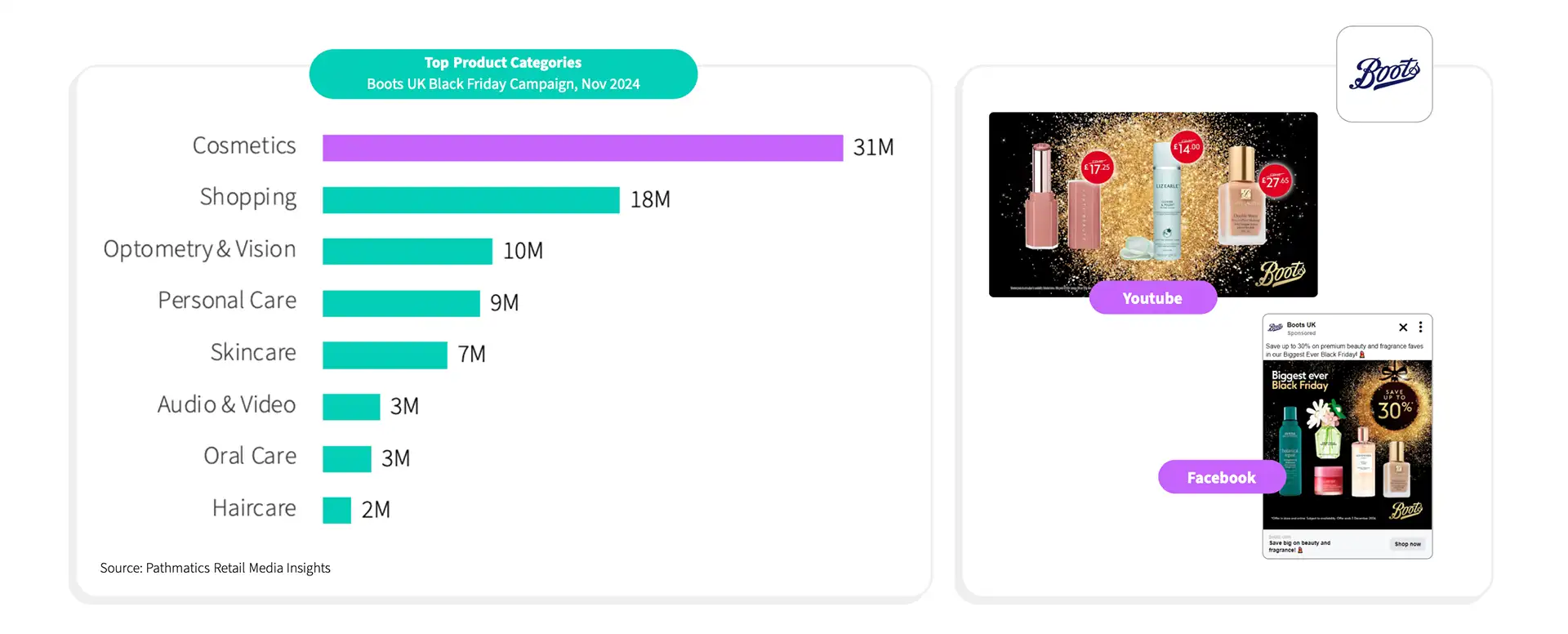Click the £14.00 price badge
The width and height of the screenshot is (1568, 634).
tap(1187, 147)
